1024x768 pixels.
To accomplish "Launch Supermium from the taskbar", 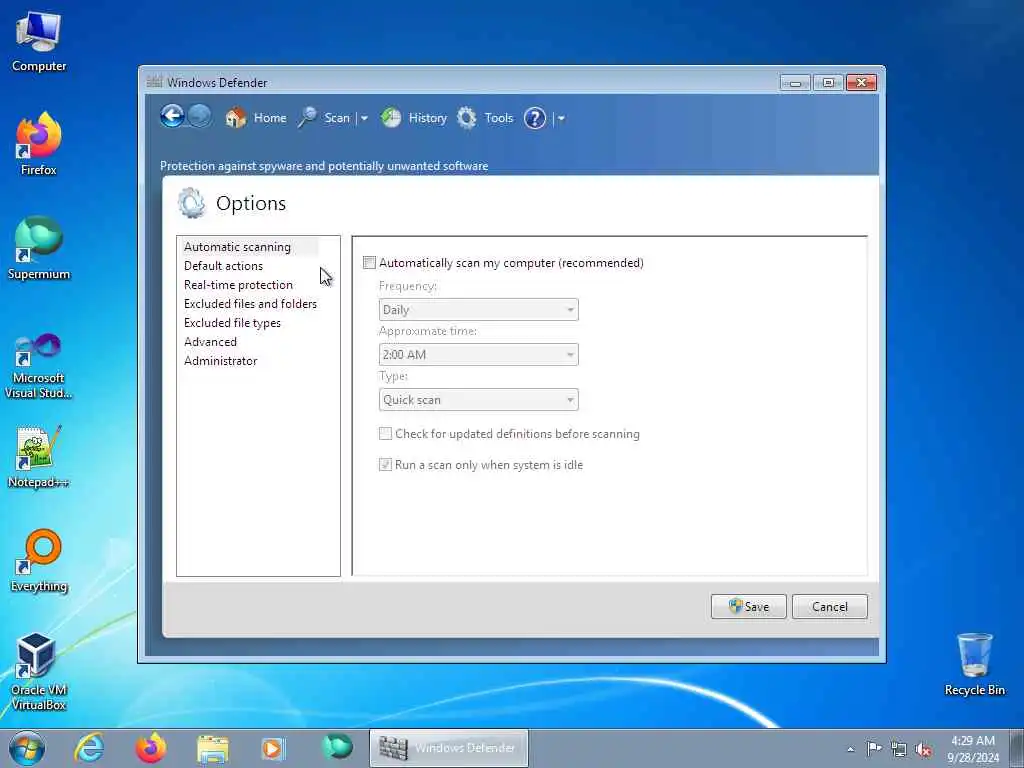I will pyautogui.click(x=337, y=748).
